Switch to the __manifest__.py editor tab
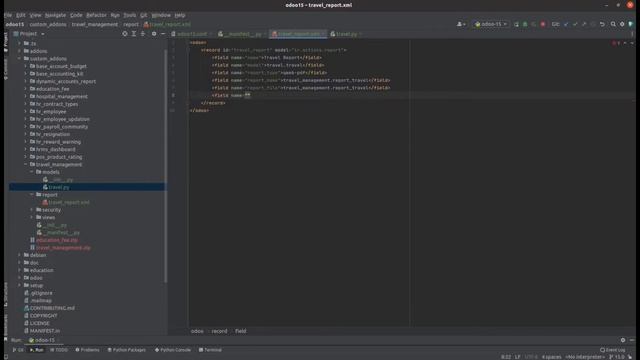The height and width of the screenshot is (360, 640). (242, 34)
